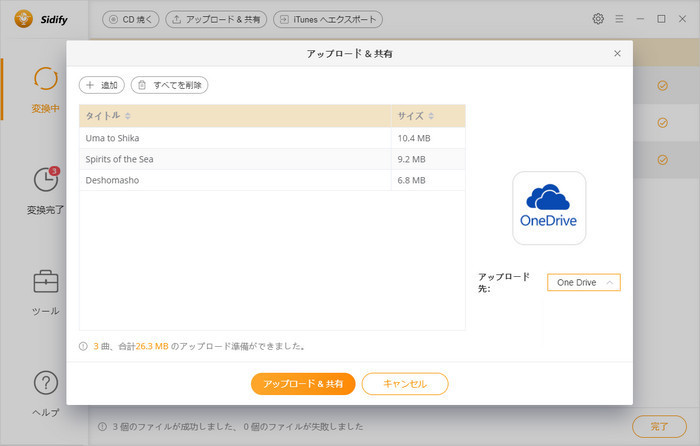700x446 pixels.
Task: Click the 26.3 MB total size text
Action: coord(152,346)
